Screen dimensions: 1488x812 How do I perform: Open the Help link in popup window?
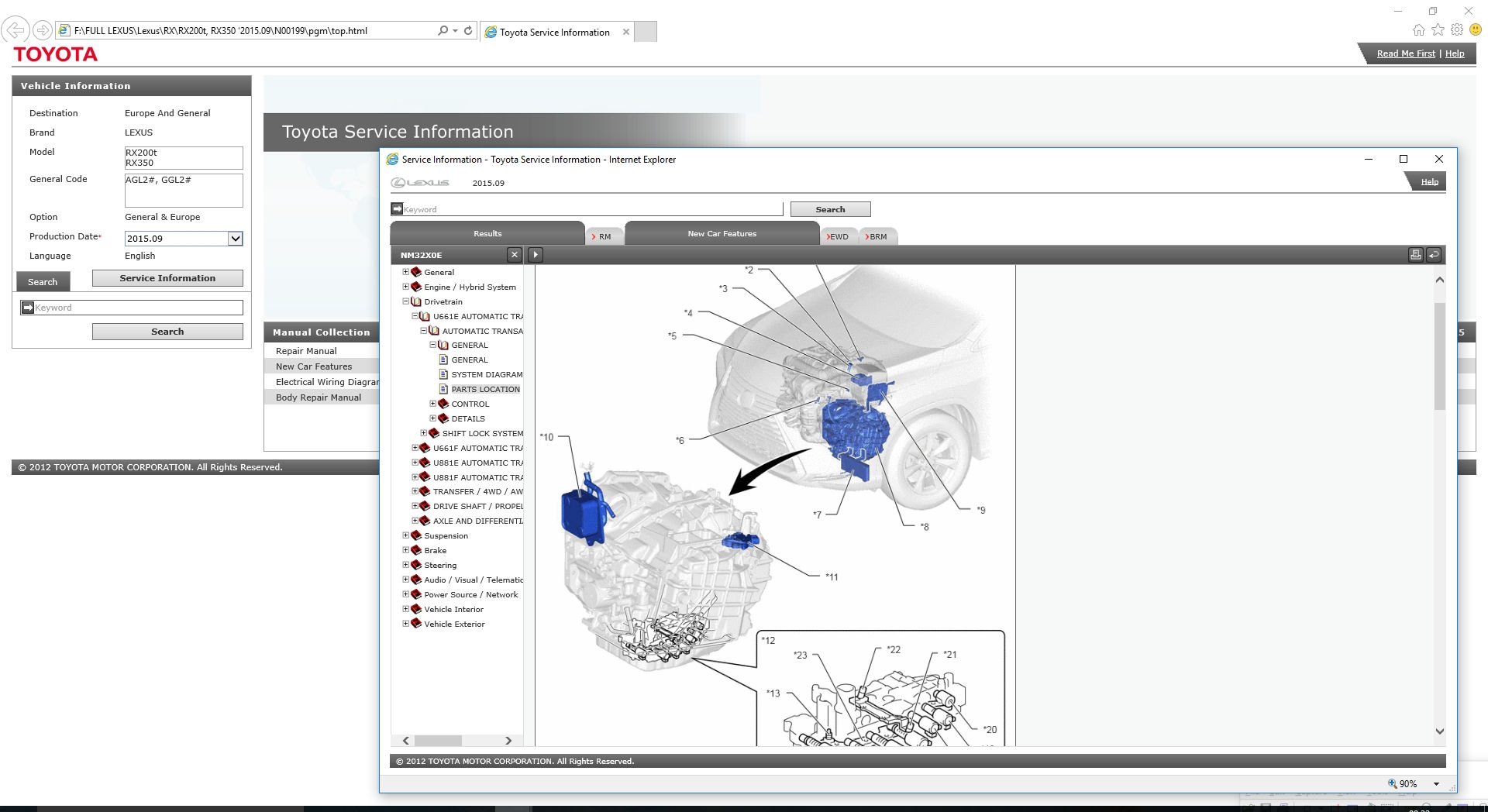click(1429, 182)
